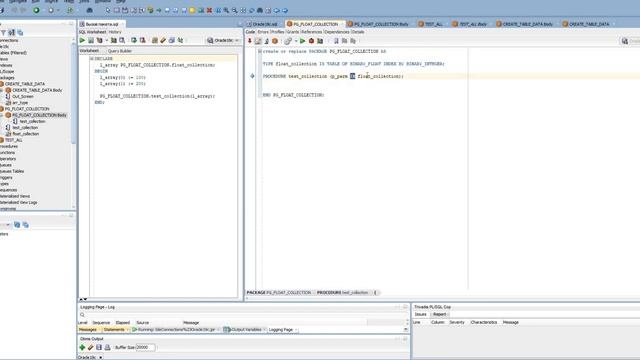The image size is (640, 360).
Task: Switch to the last CREATE_TABLE_DATA editor tab
Action: coord(586,24)
